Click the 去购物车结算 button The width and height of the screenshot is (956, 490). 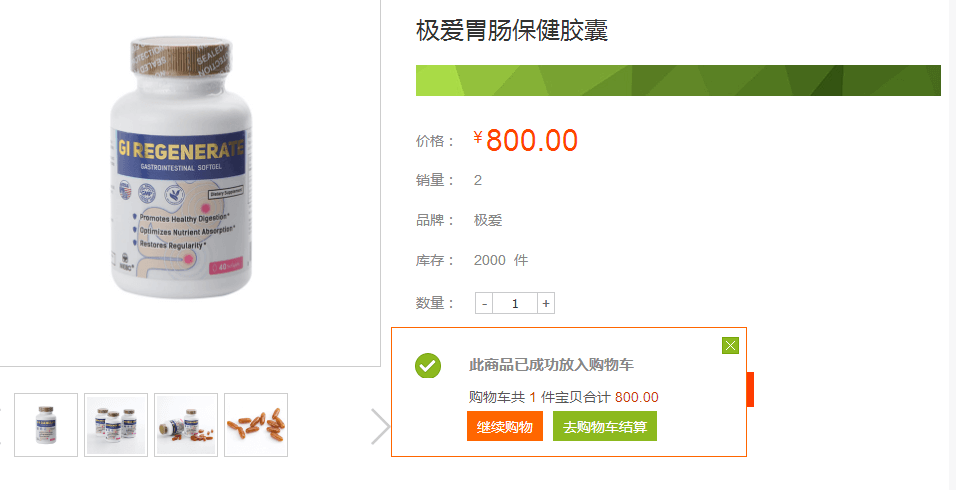[605, 426]
